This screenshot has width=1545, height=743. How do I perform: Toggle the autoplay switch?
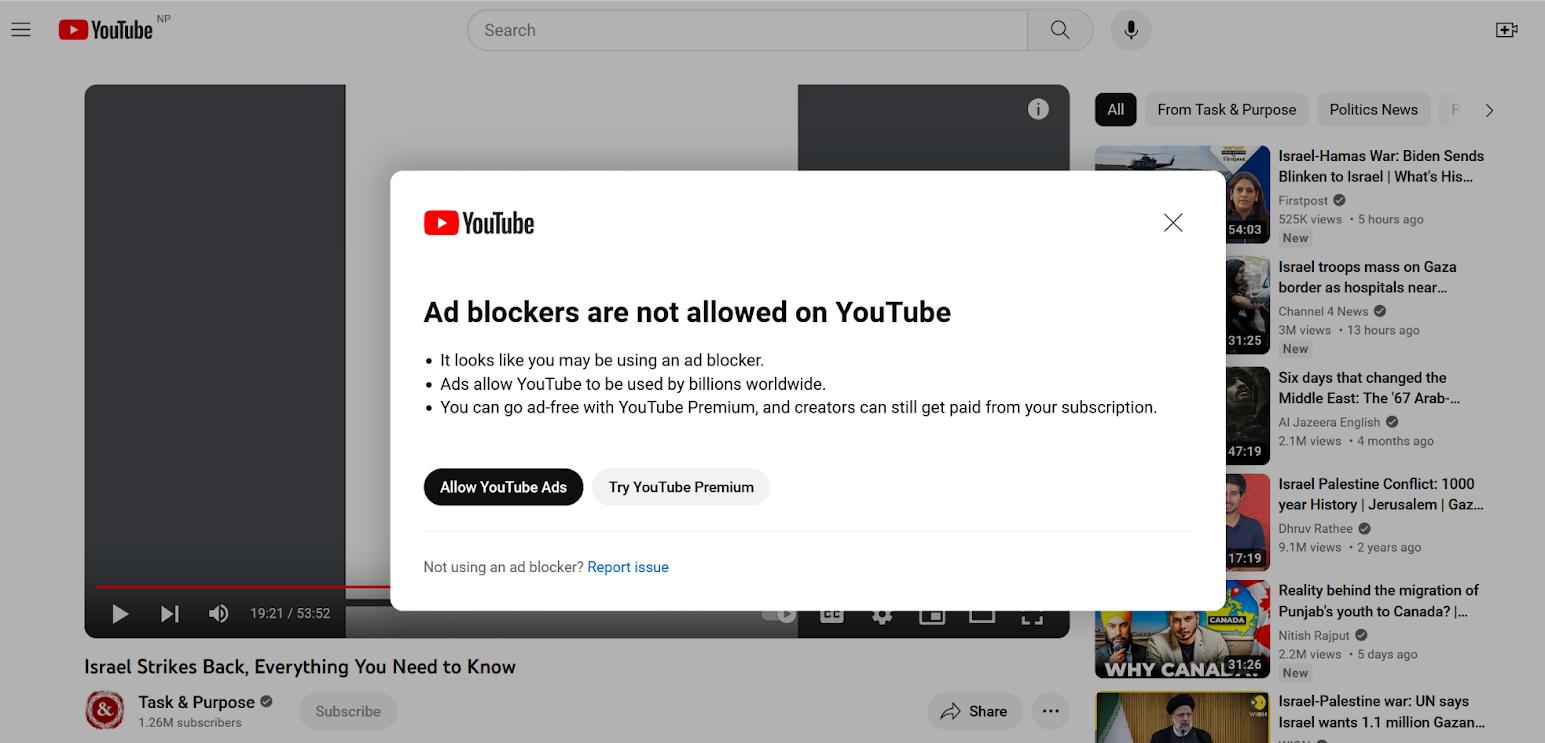779,615
